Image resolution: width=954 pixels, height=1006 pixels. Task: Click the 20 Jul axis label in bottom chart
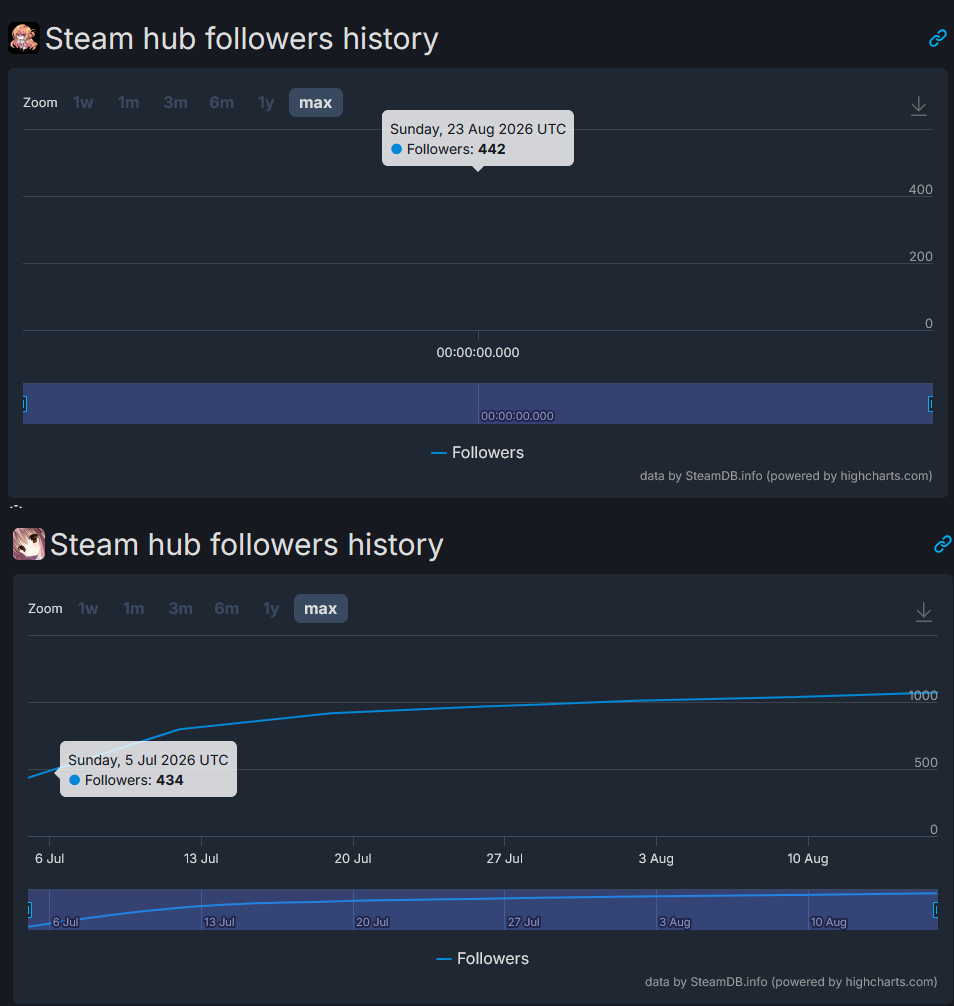coord(353,858)
